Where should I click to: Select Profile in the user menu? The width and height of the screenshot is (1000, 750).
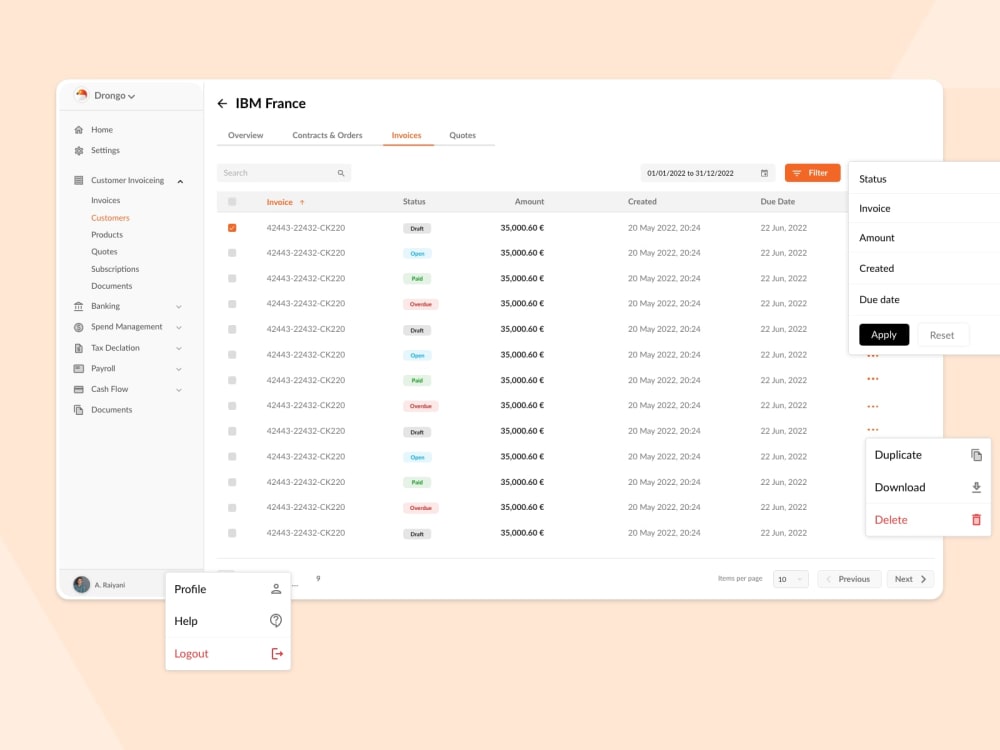click(228, 589)
